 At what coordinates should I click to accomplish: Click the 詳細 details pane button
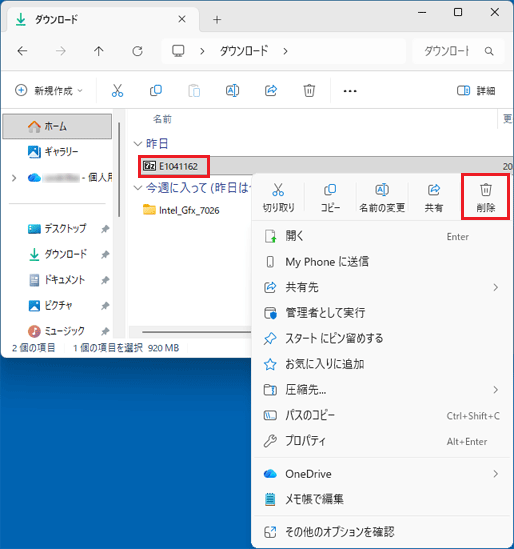476,91
